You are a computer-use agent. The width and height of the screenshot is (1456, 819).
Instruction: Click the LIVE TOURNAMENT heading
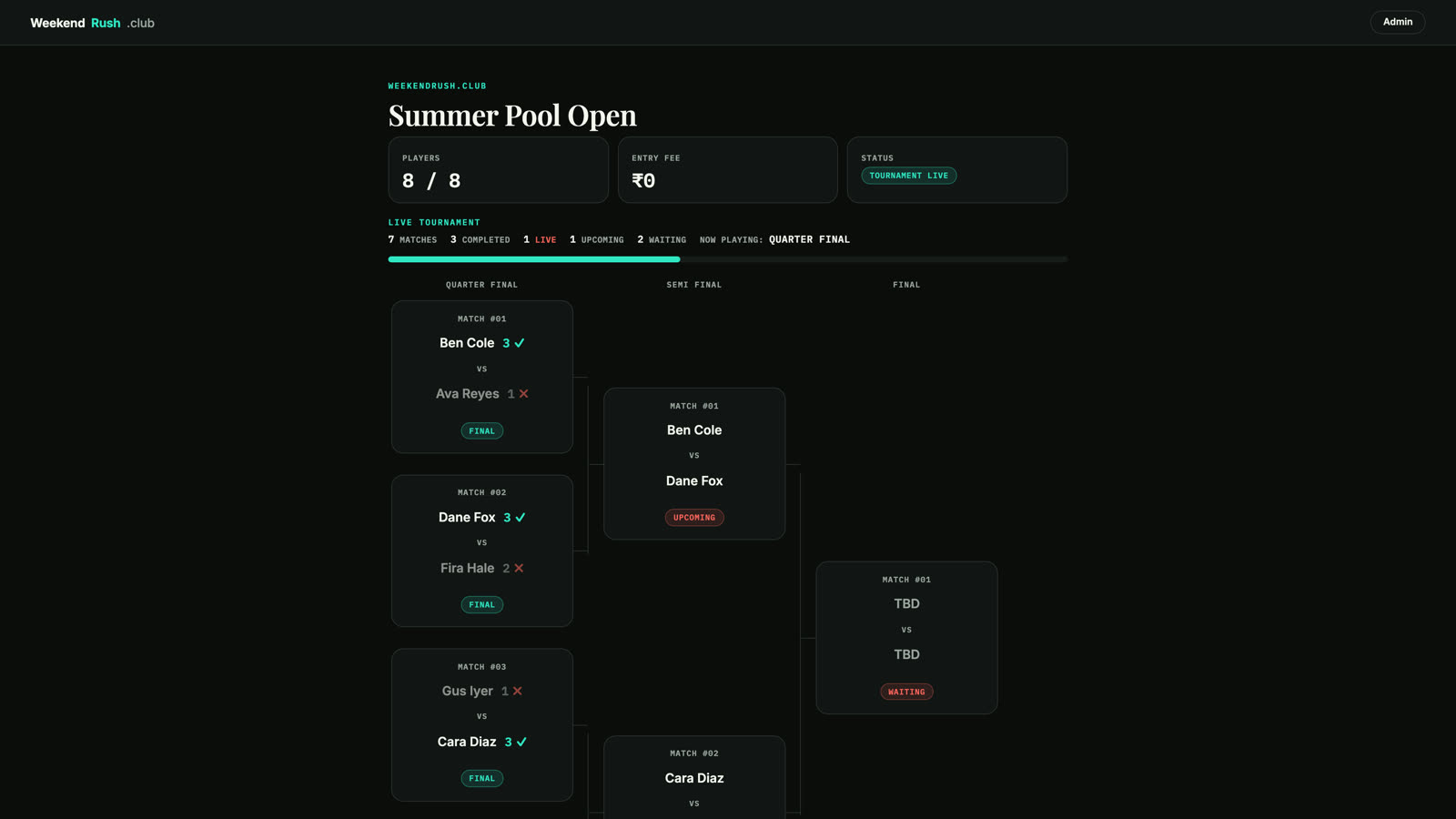(x=434, y=223)
